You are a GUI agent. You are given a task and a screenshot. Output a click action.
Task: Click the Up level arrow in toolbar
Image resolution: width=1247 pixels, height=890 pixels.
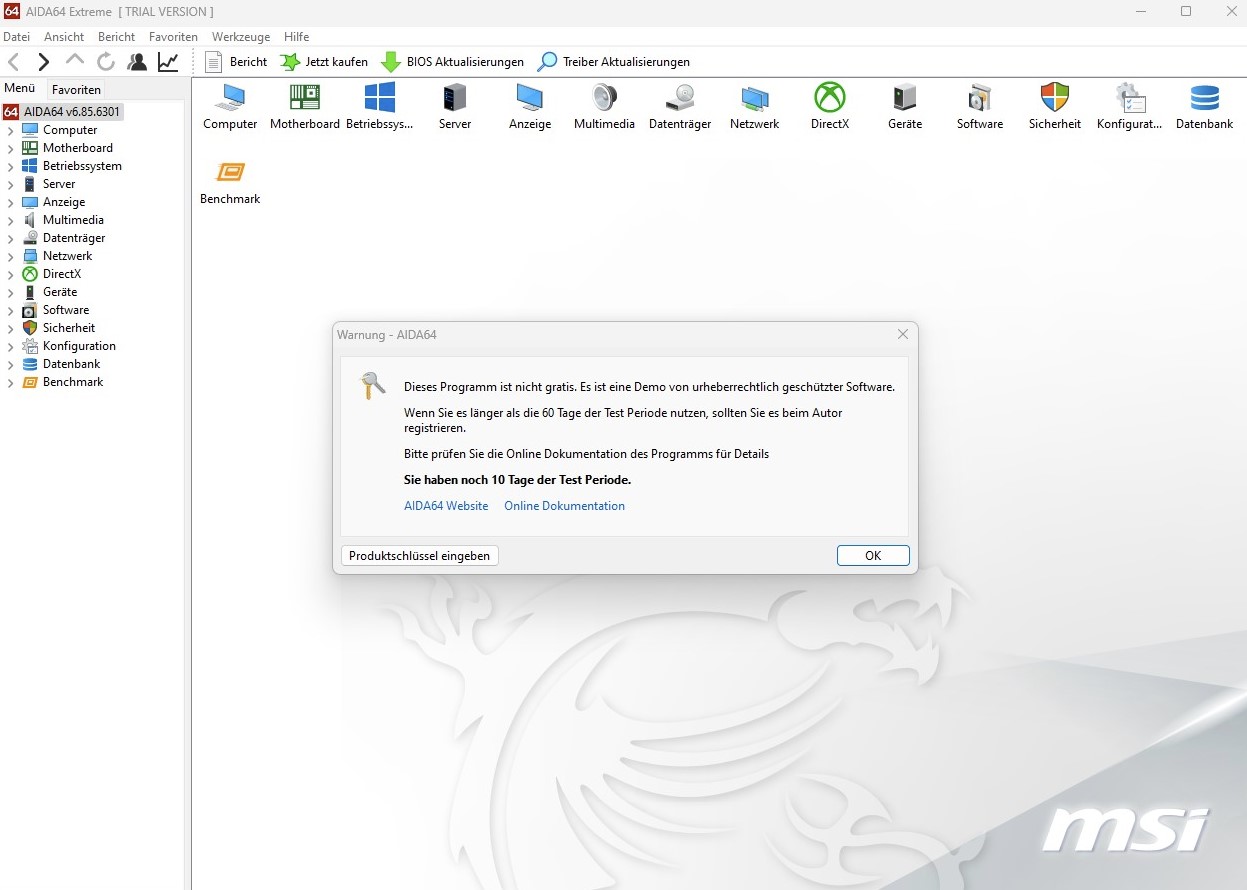tap(75, 62)
